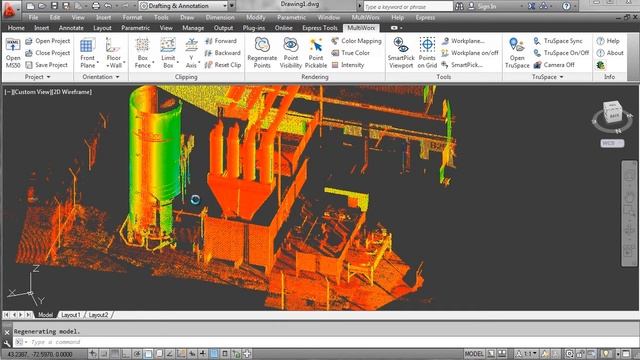Open MultiWorx About info
The height and width of the screenshot is (360, 640).
(x=610, y=53)
